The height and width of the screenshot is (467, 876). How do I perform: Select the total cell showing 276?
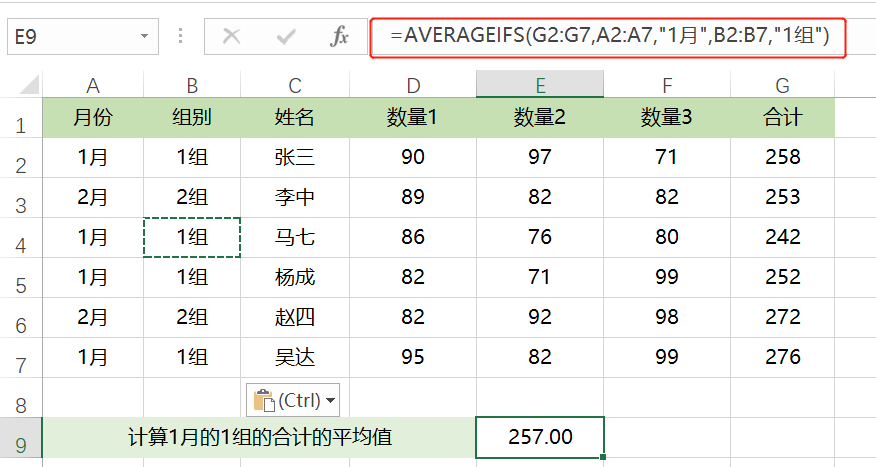point(782,357)
